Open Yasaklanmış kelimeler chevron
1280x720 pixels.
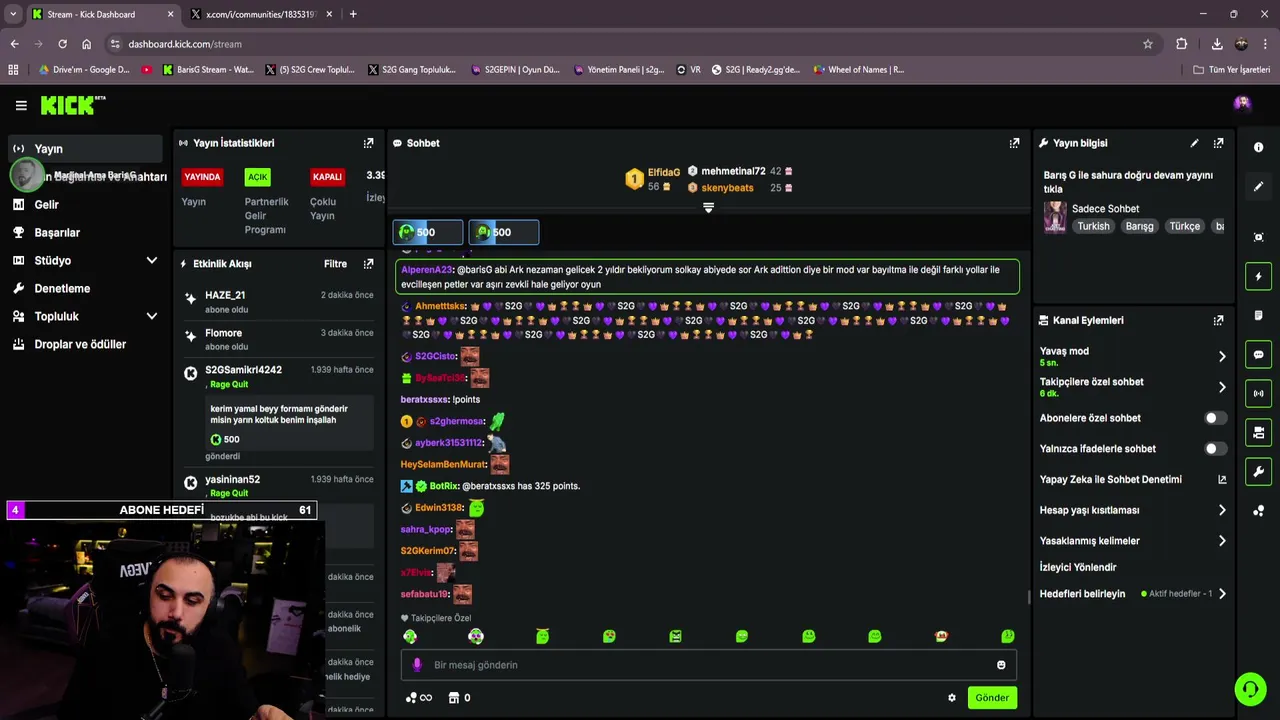(x=1222, y=541)
